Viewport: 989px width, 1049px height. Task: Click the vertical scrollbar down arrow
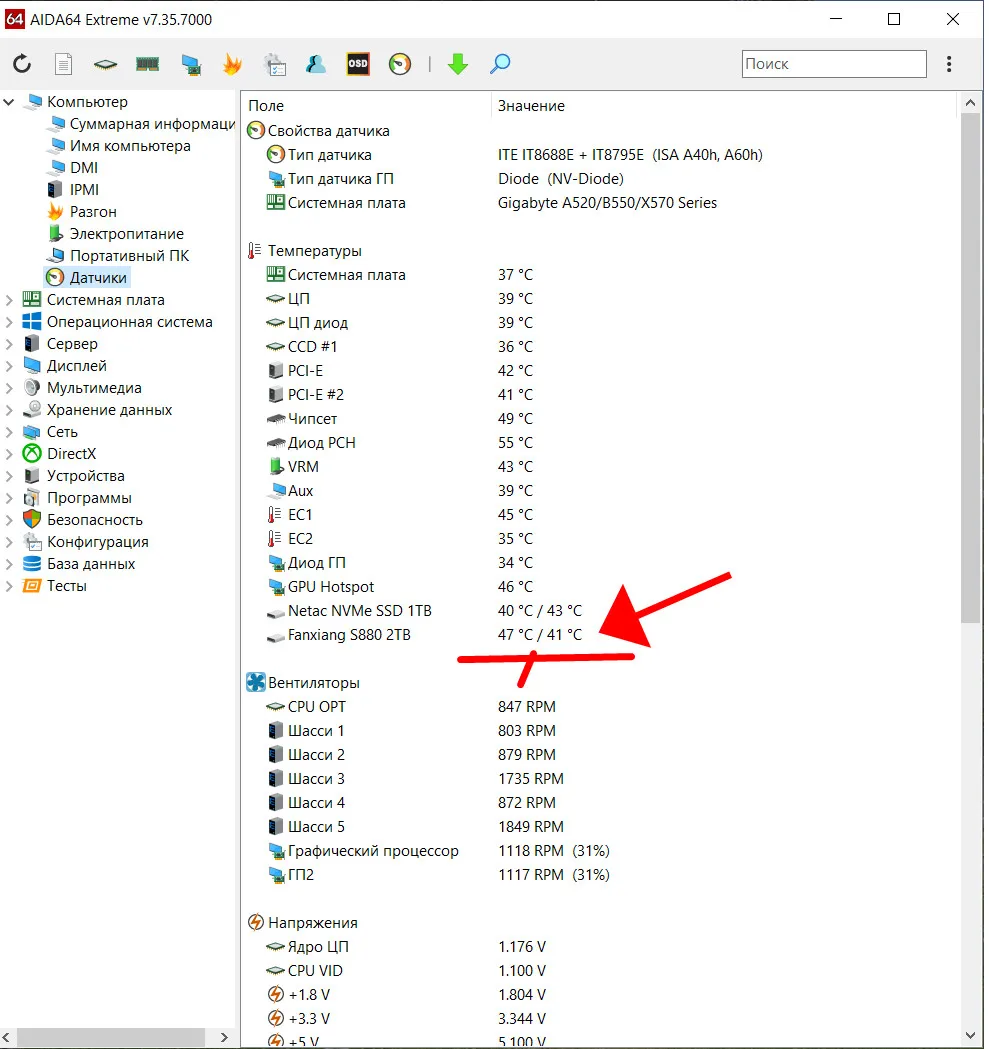pos(970,1036)
